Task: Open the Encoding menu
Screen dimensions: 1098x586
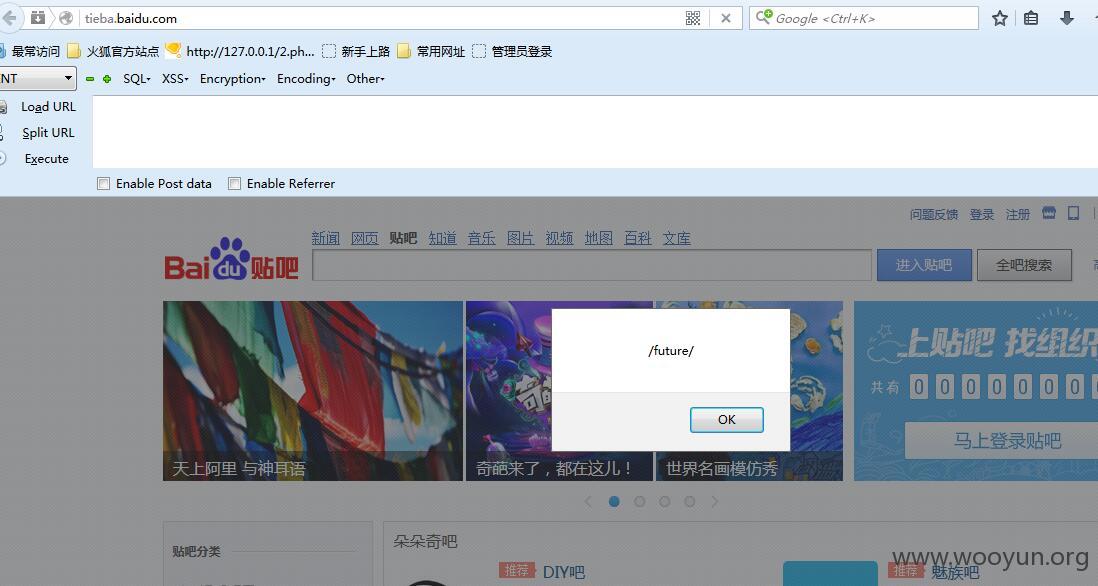Action: [306, 78]
